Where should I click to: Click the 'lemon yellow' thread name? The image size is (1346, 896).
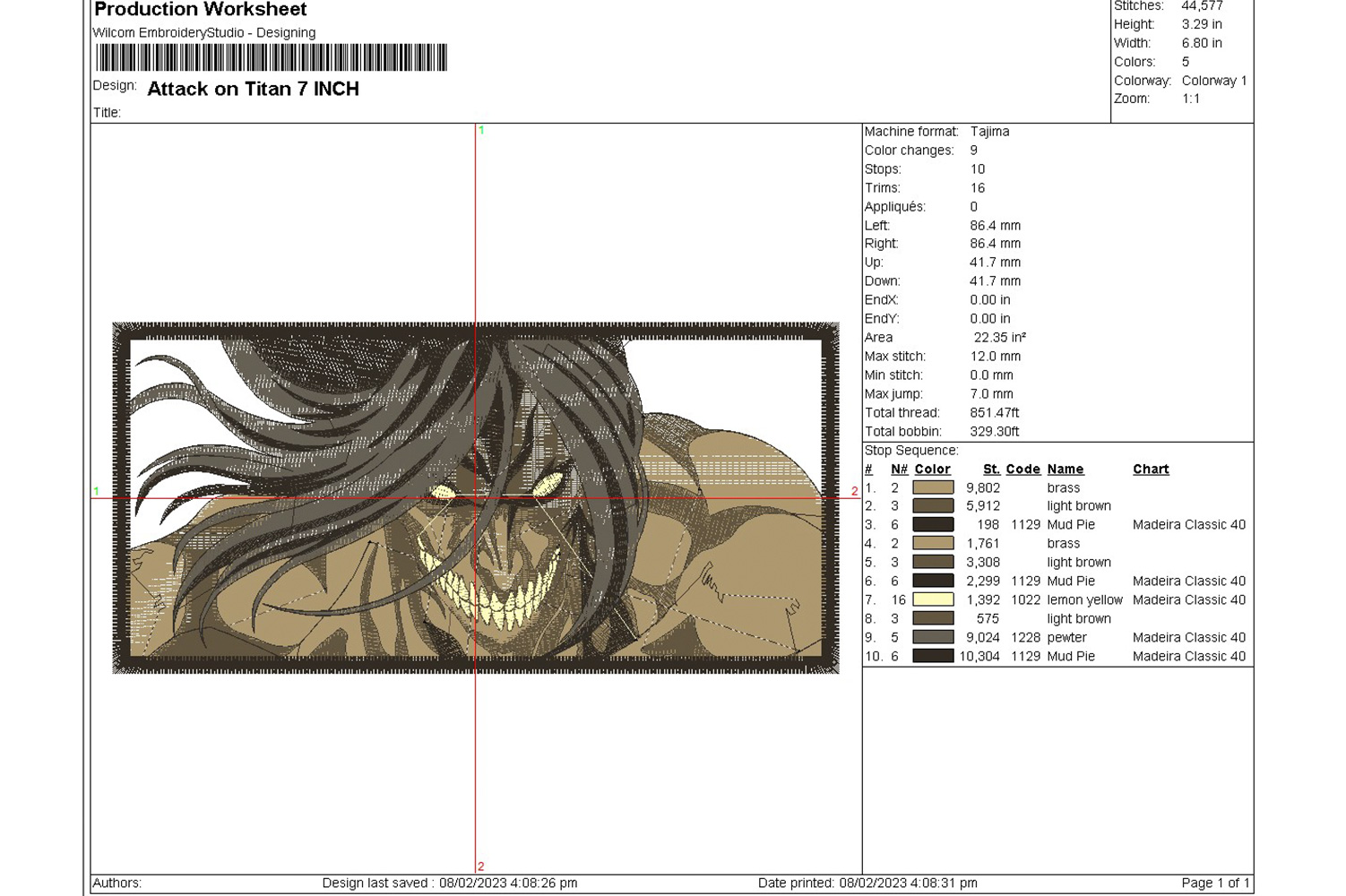pos(1084,600)
